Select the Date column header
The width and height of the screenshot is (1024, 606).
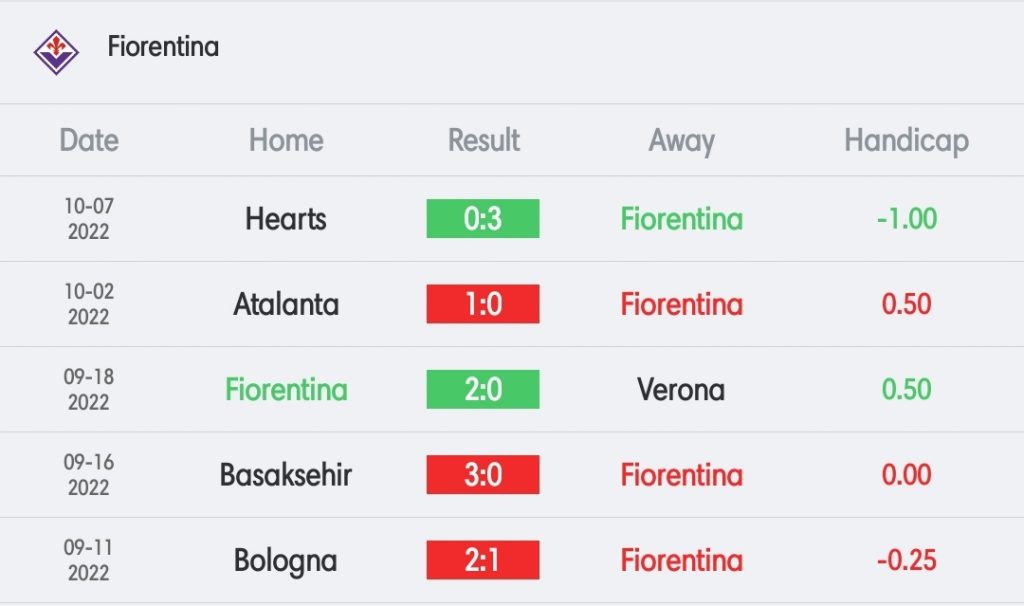pyautogui.click(x=89, y=140)
